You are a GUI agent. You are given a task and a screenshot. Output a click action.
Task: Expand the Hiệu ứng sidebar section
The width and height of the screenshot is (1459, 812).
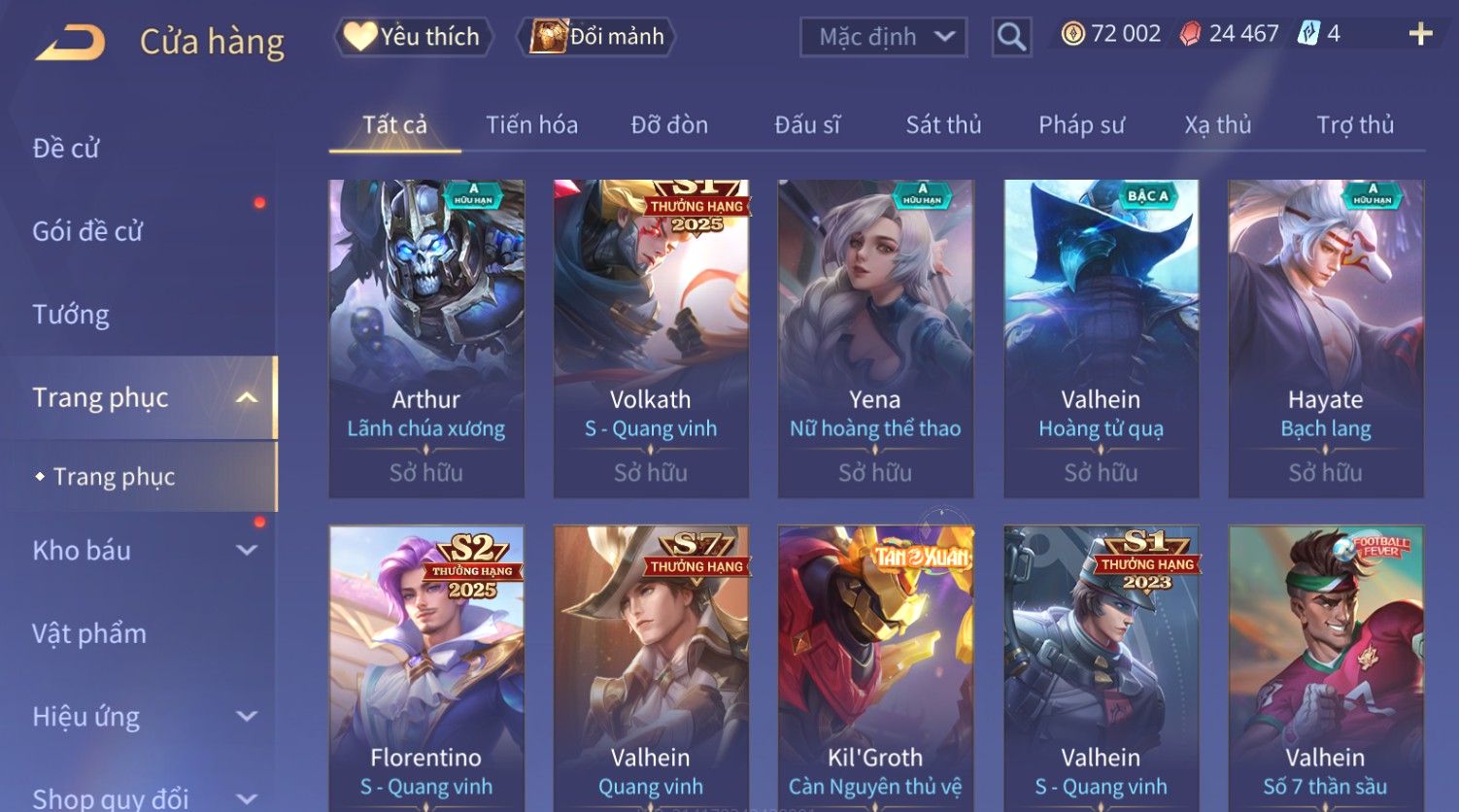[247, 717]
